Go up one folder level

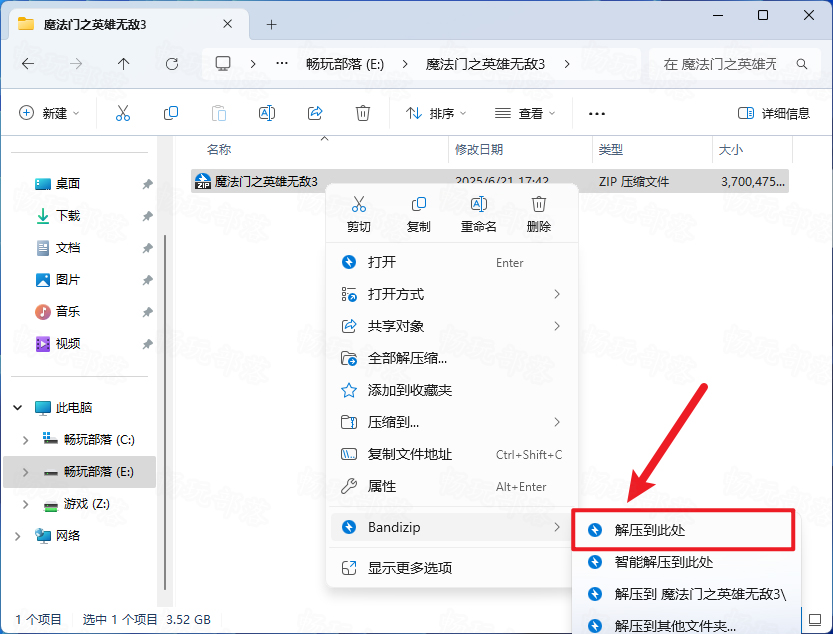(123, 64)
